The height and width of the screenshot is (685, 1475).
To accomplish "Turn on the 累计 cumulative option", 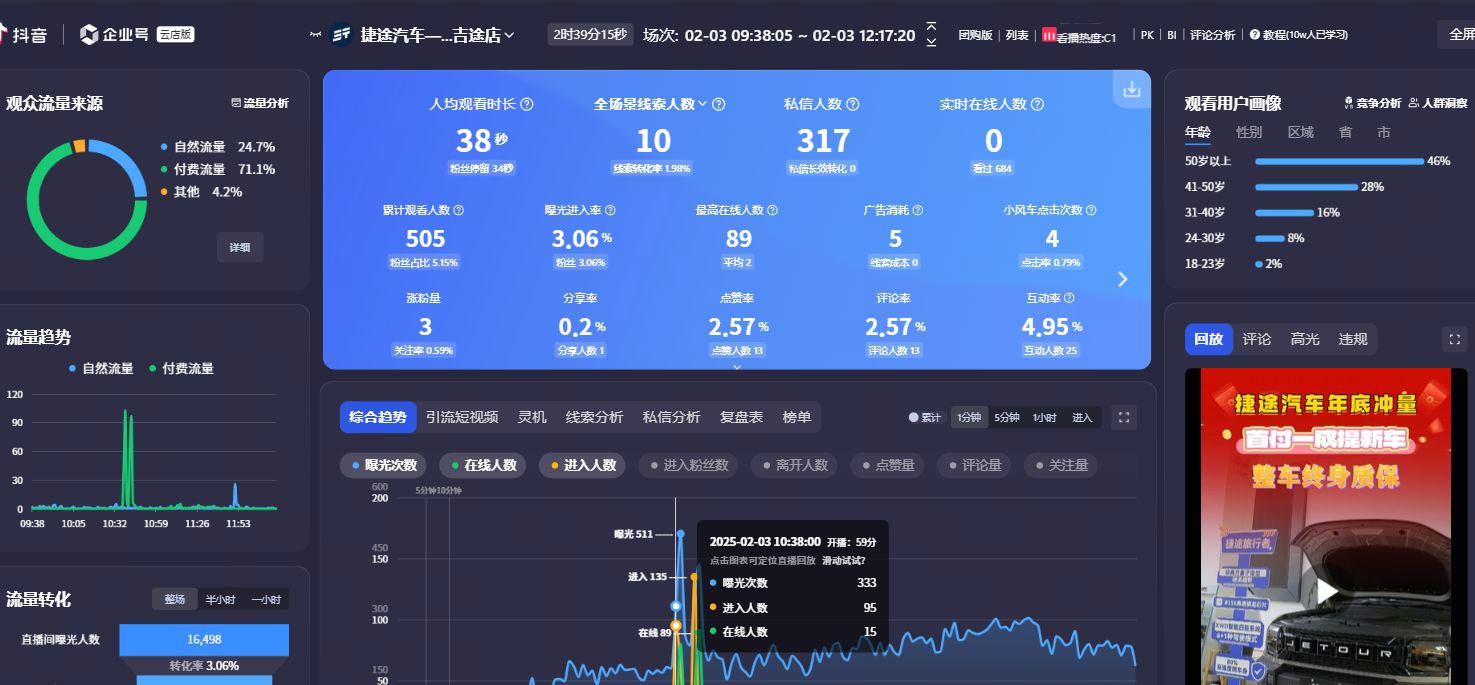I will click(925, 417).
